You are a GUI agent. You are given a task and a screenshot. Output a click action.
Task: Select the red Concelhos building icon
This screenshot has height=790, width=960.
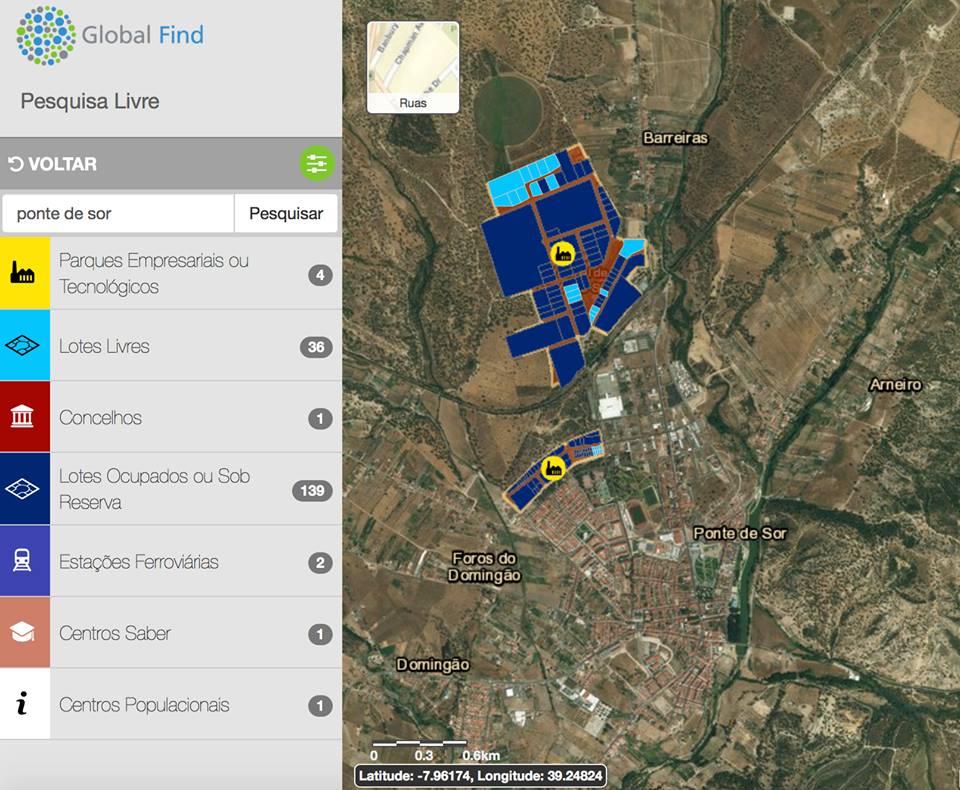24,417
